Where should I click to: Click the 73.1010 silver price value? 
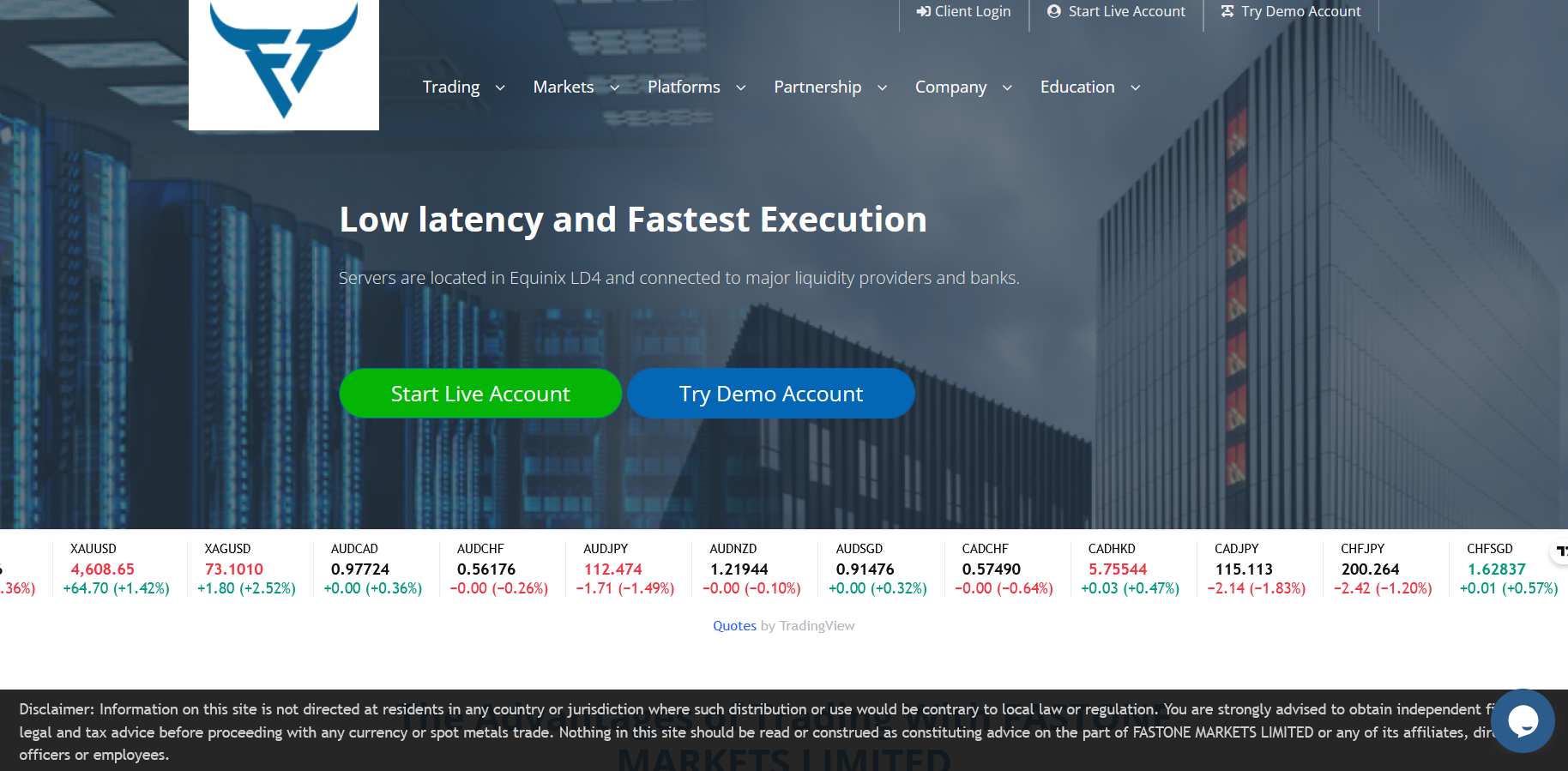(233, 569)
